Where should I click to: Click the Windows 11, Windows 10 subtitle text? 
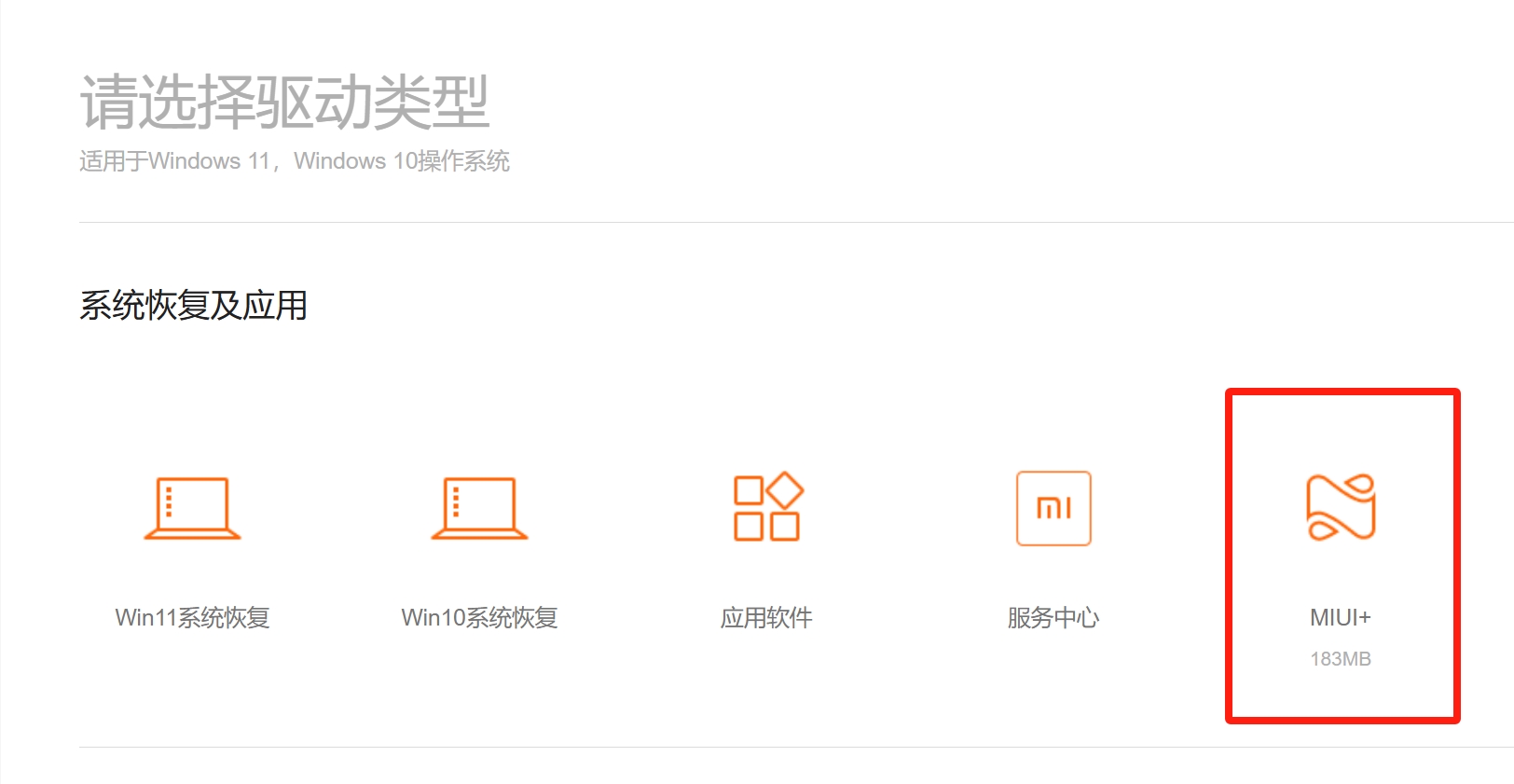[x=295, y=161]
